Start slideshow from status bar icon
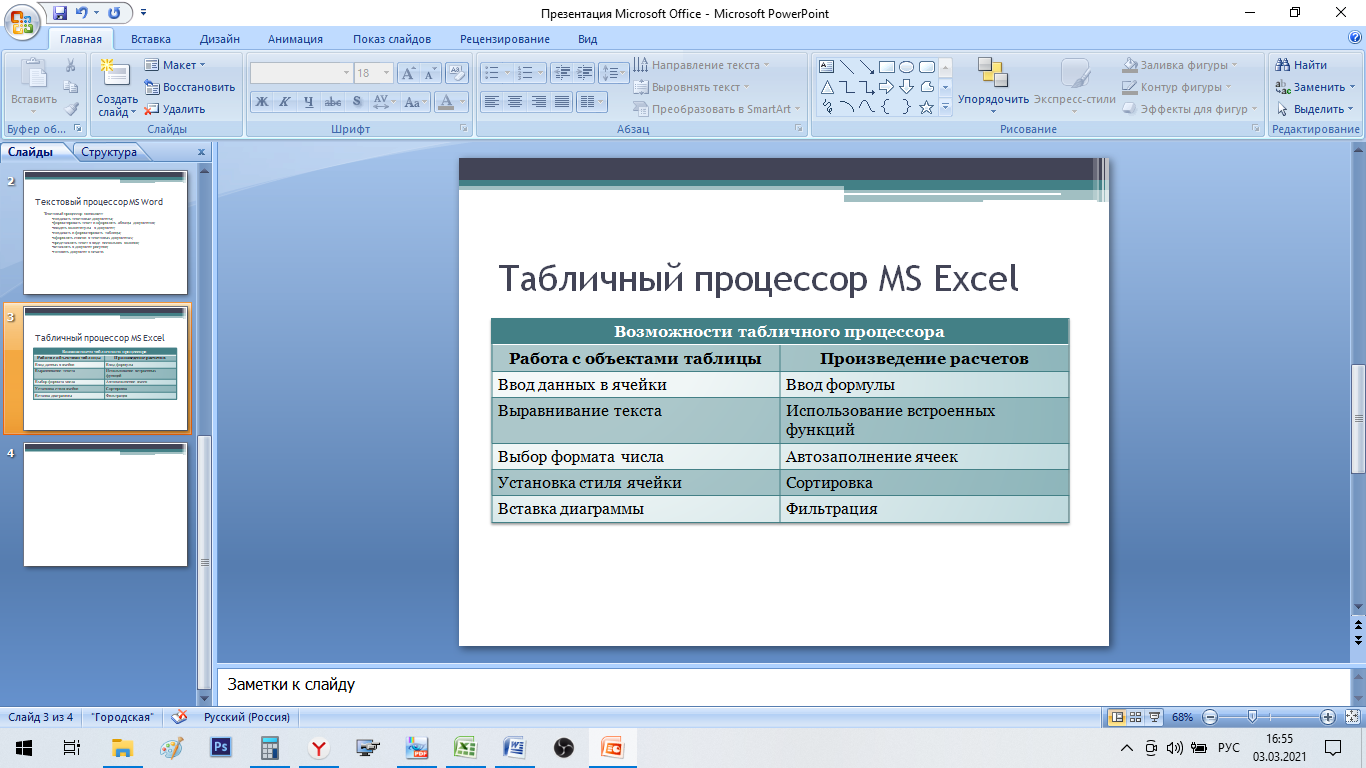1366x768 pixels. pos(1155,717)
